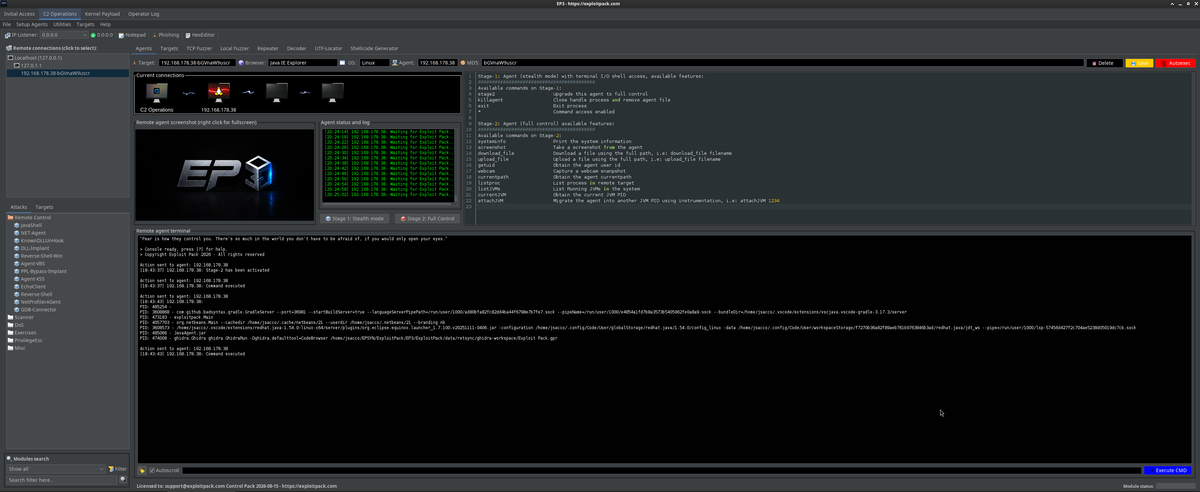Open the HexEditor tool
The height and width of the screenshot is (492, 1200).
click(x=199, y=35)
